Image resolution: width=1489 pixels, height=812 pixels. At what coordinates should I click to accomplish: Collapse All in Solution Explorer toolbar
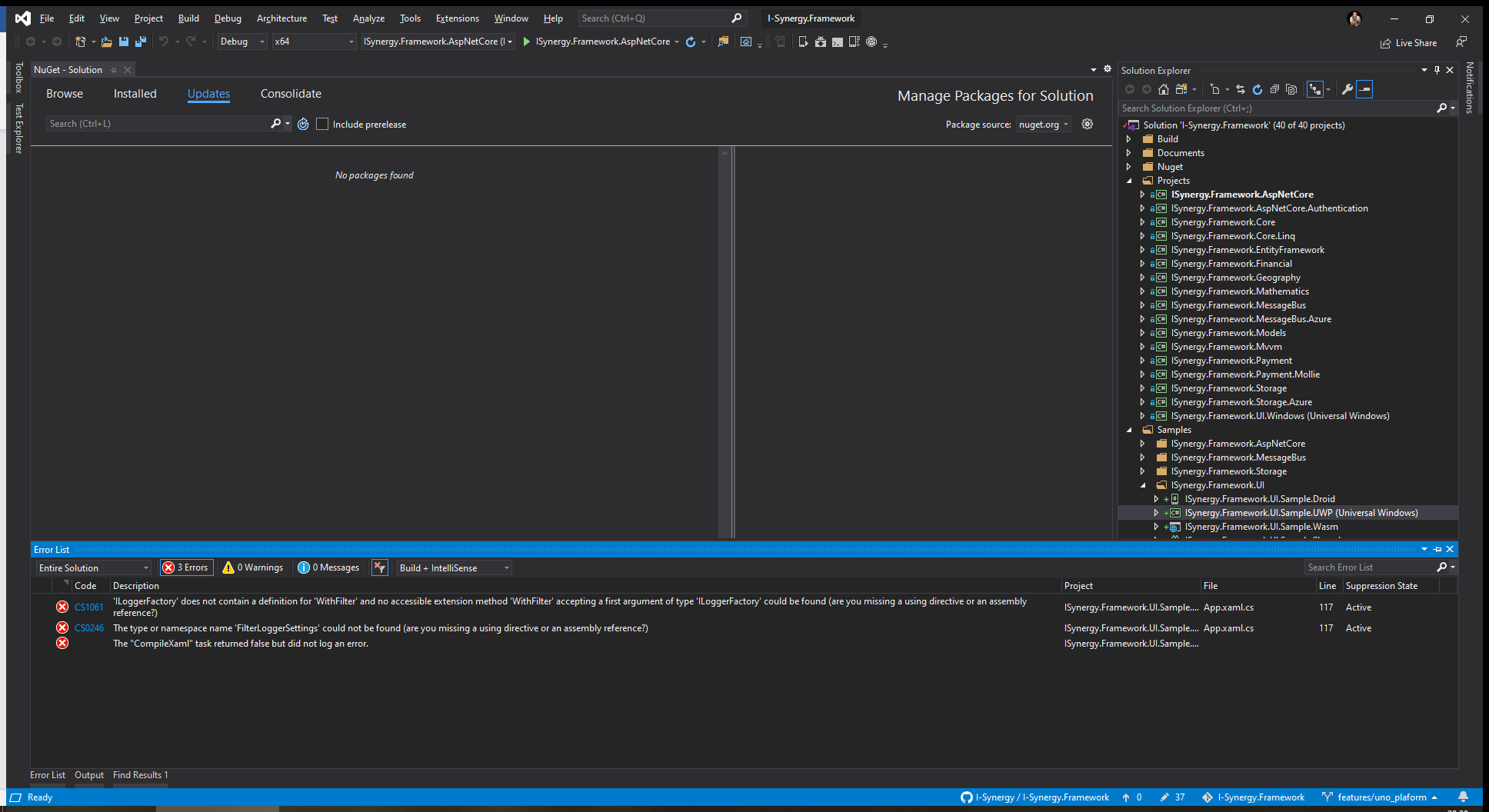1274,89
